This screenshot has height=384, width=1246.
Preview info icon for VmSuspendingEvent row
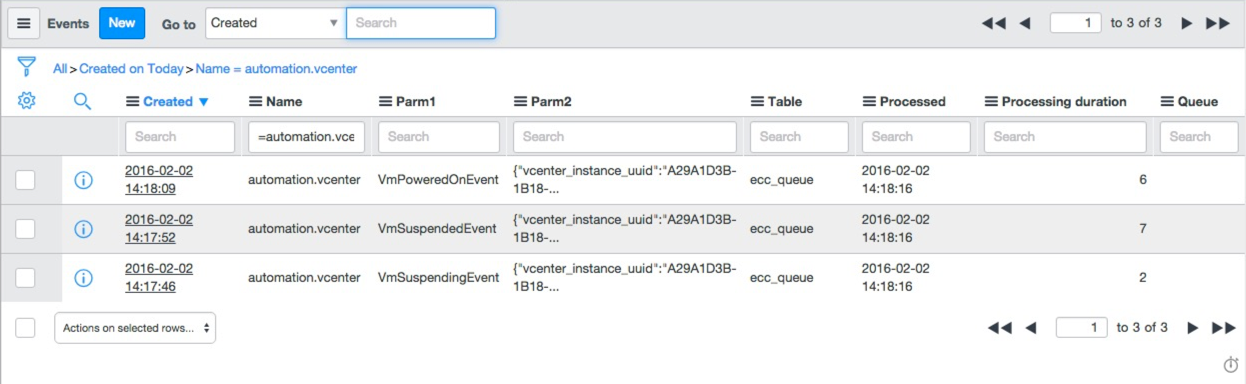[x=83, y=277]
